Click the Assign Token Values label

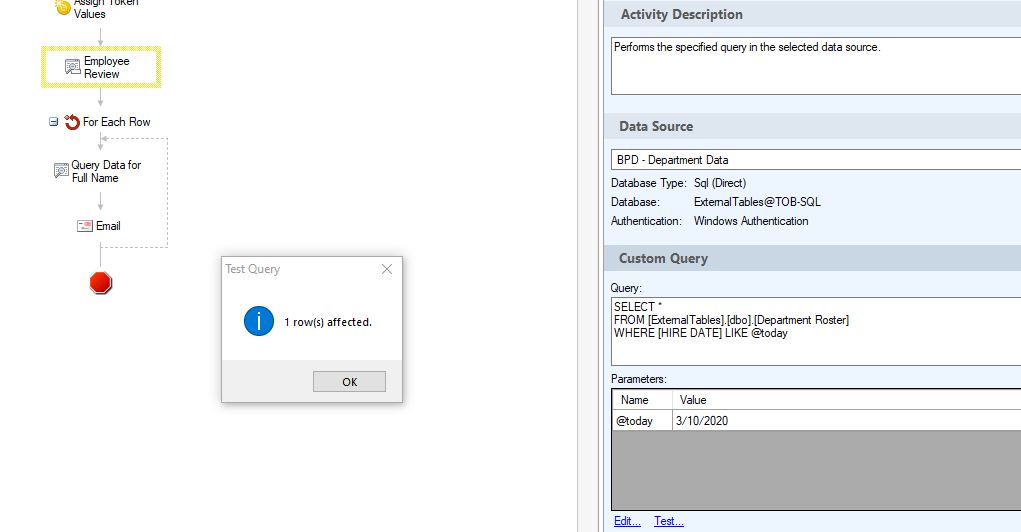point(105,8)
